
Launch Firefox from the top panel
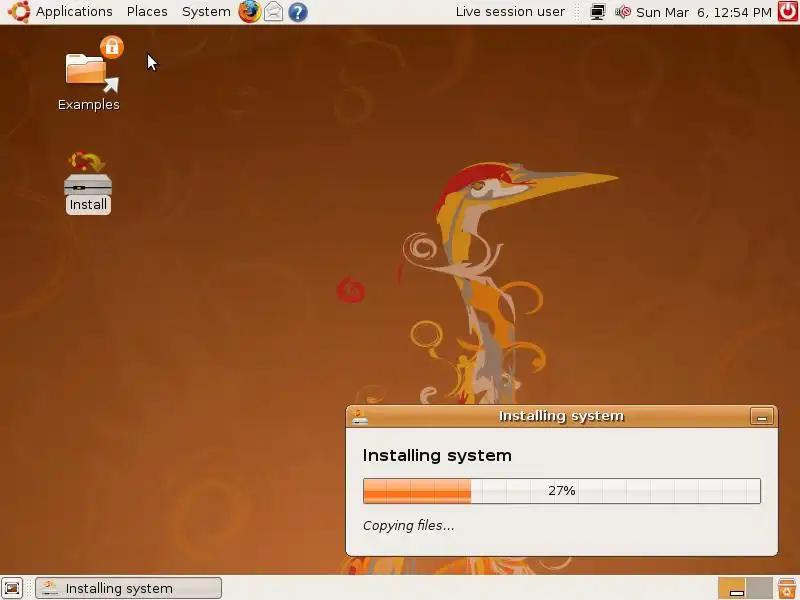click(x=249, y=12)
